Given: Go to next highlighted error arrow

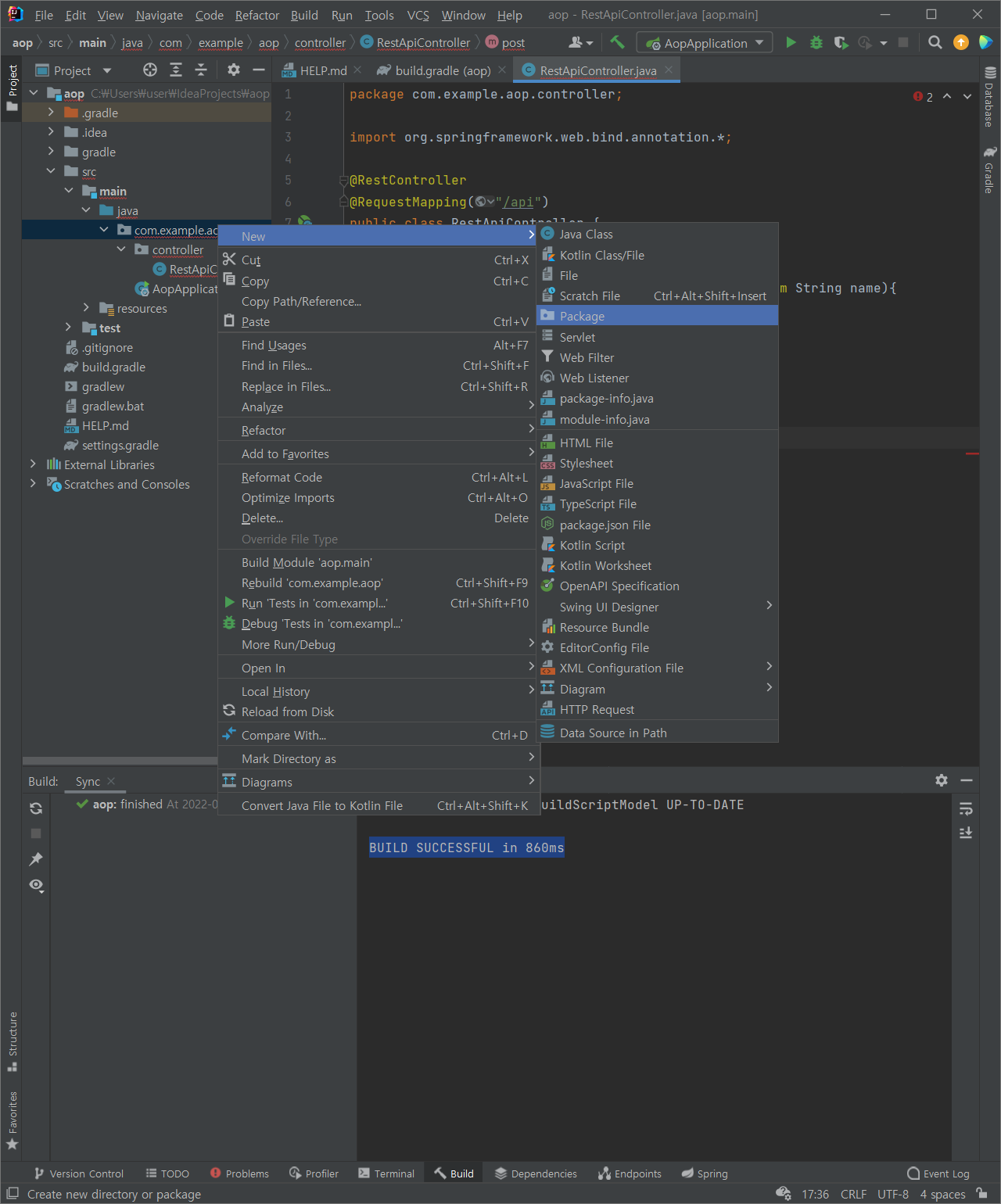Looking at the screenshot, I should [x=967, y=96].
